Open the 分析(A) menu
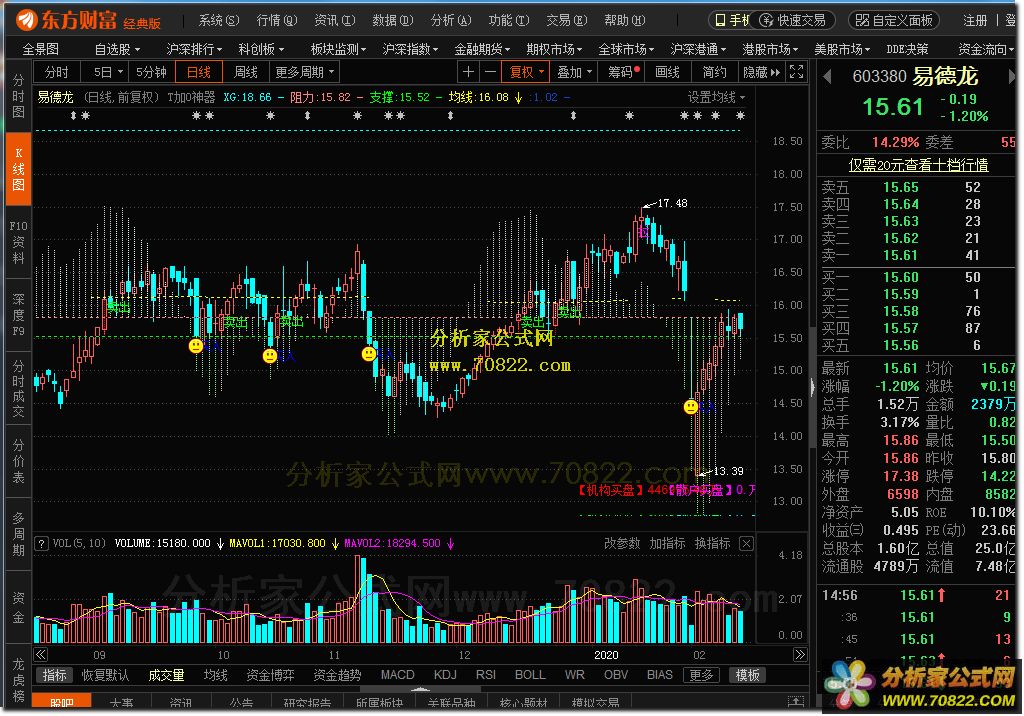The image size is (1024, 716). point(451,20)
